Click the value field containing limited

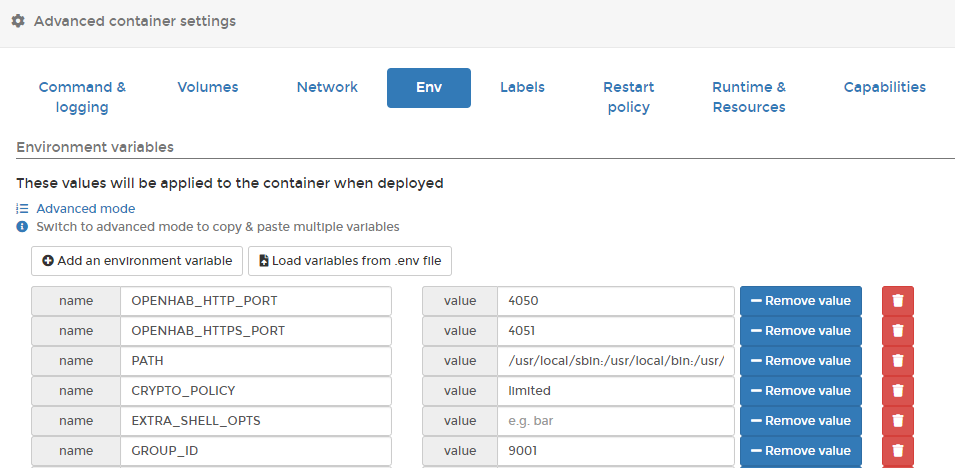[x=616, y=391]
